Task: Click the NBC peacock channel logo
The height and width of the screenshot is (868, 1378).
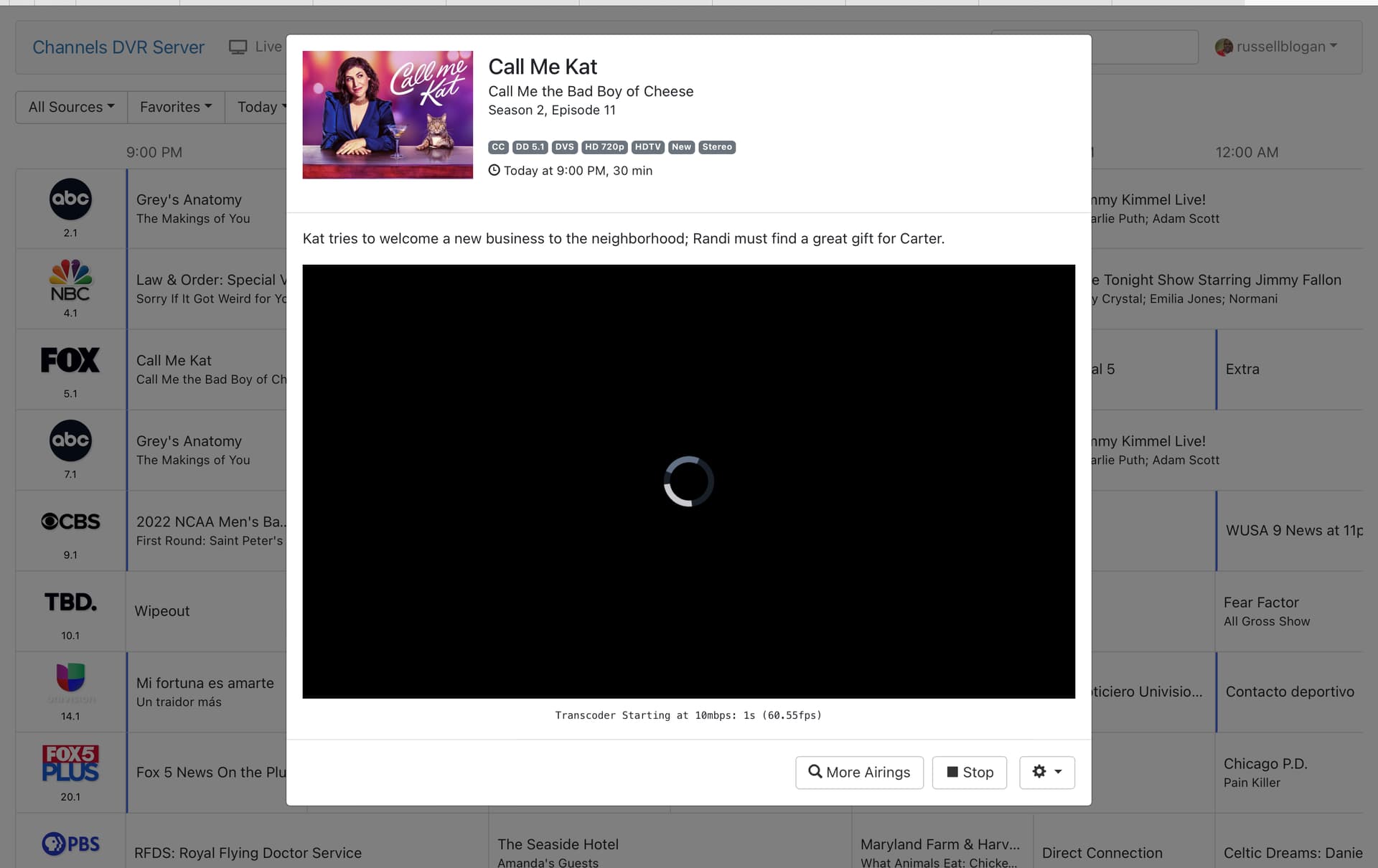Action: click(70, 280)
